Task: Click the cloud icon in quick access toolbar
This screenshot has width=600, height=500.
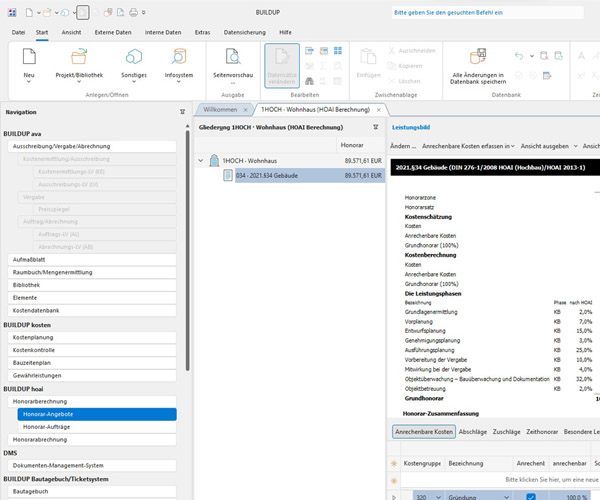Action: (x=65, y=13)
